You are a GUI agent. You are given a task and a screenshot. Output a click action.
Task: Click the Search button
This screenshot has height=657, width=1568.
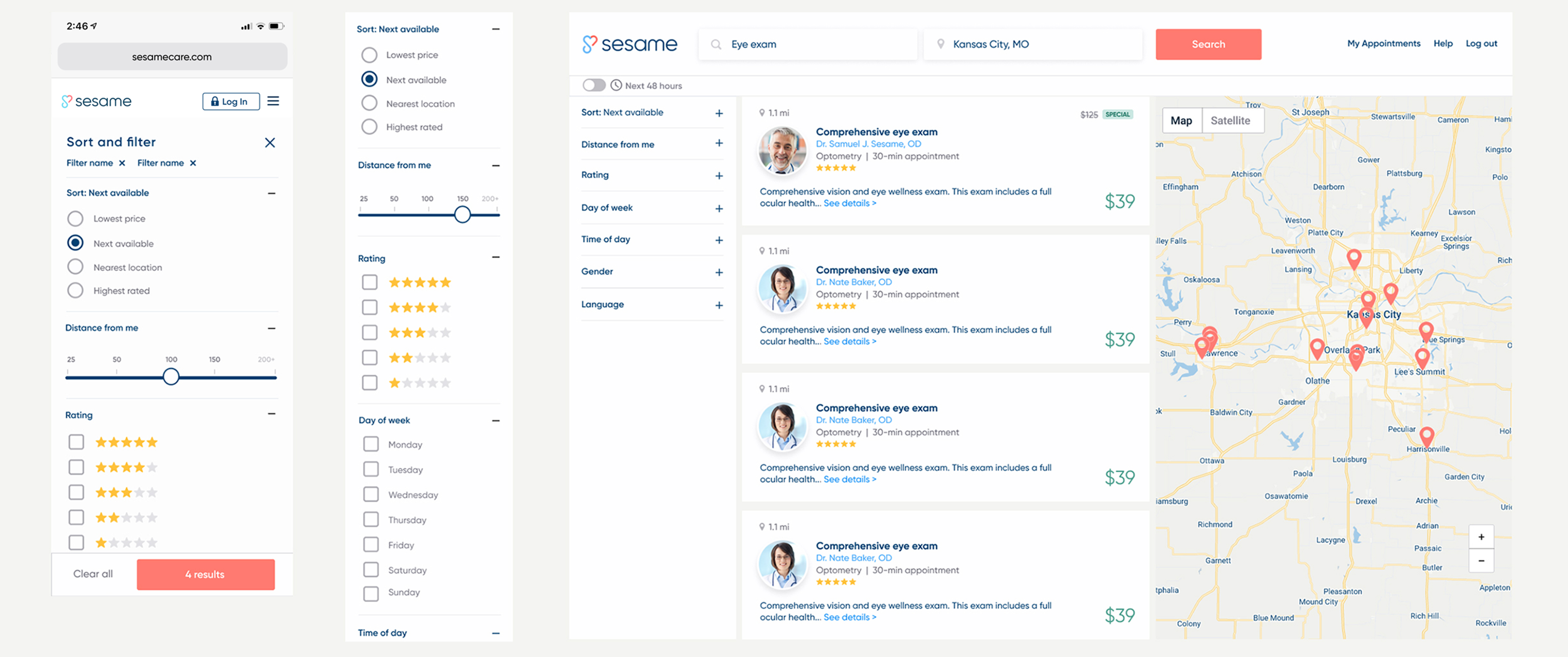(x=1208, y=44)
